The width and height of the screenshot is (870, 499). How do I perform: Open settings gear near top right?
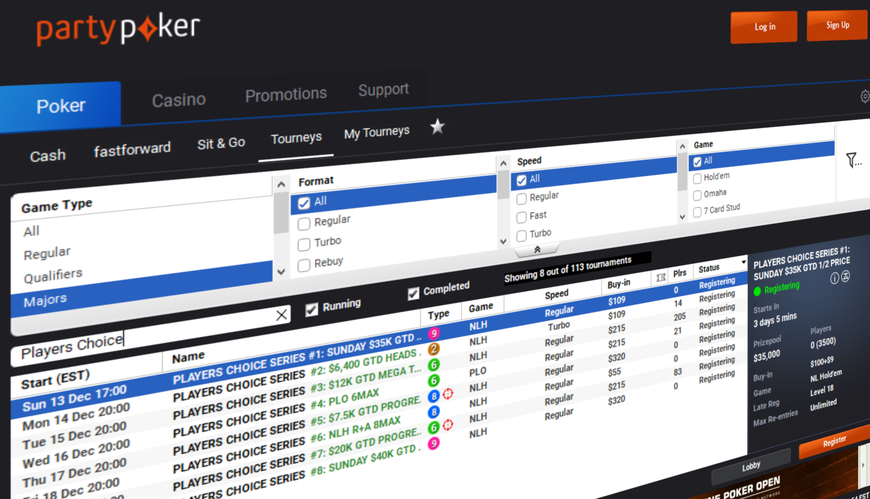[865, 97]
